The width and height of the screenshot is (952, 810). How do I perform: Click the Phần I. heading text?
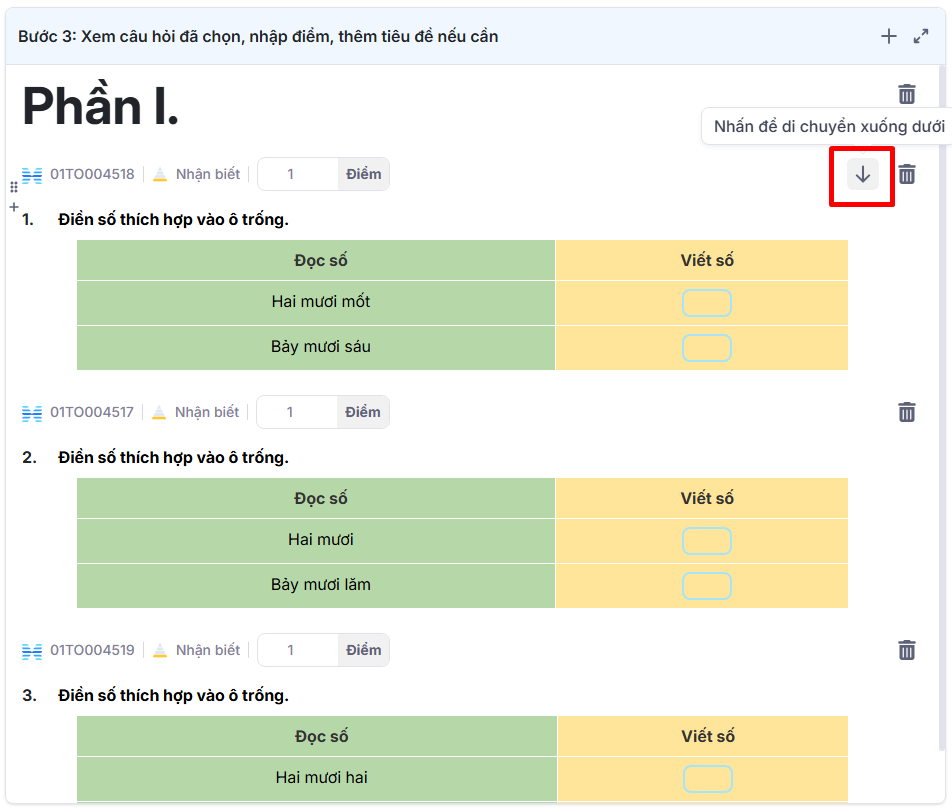(101, 105)
